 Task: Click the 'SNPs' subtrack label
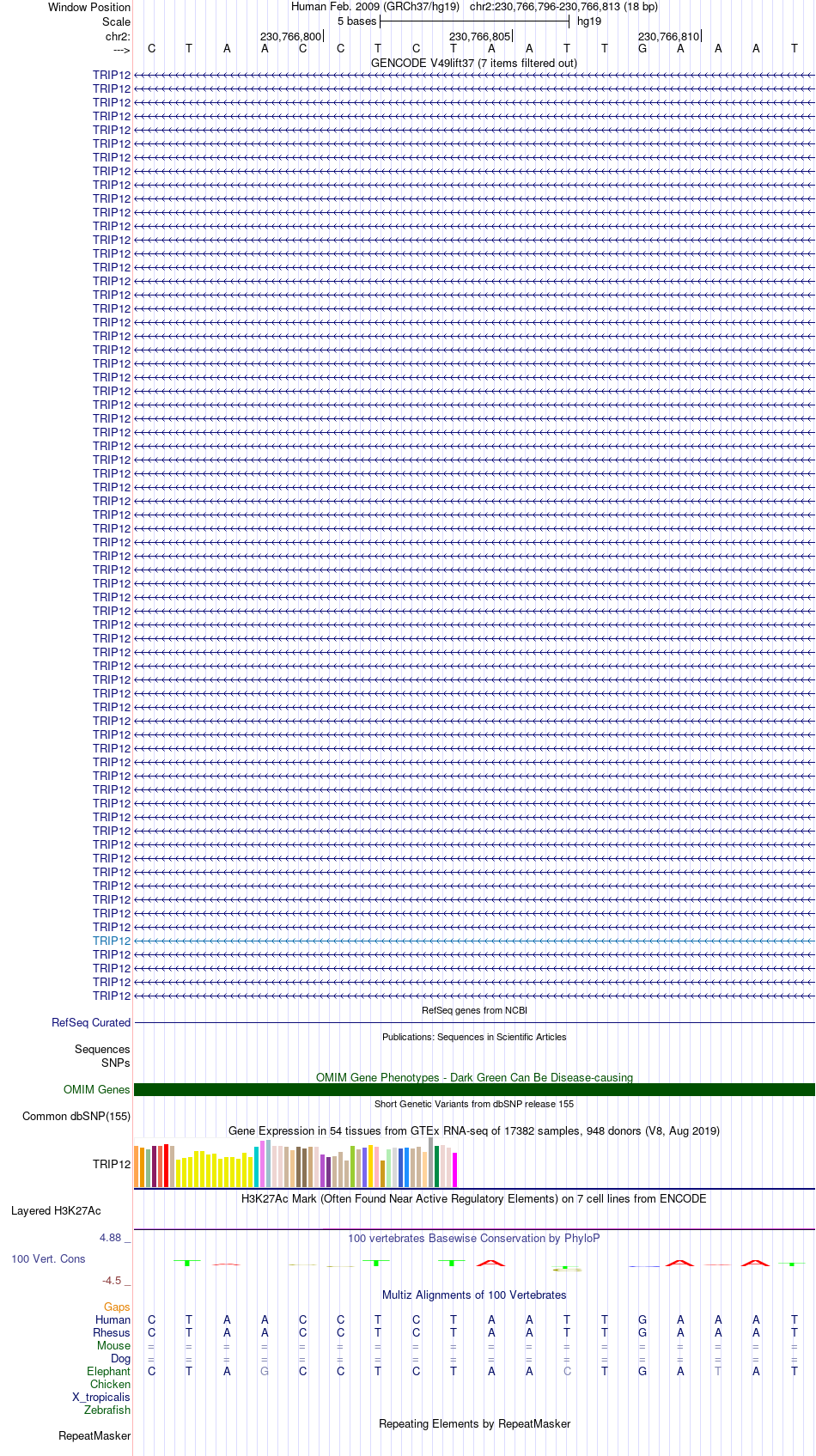[116, 1063]
